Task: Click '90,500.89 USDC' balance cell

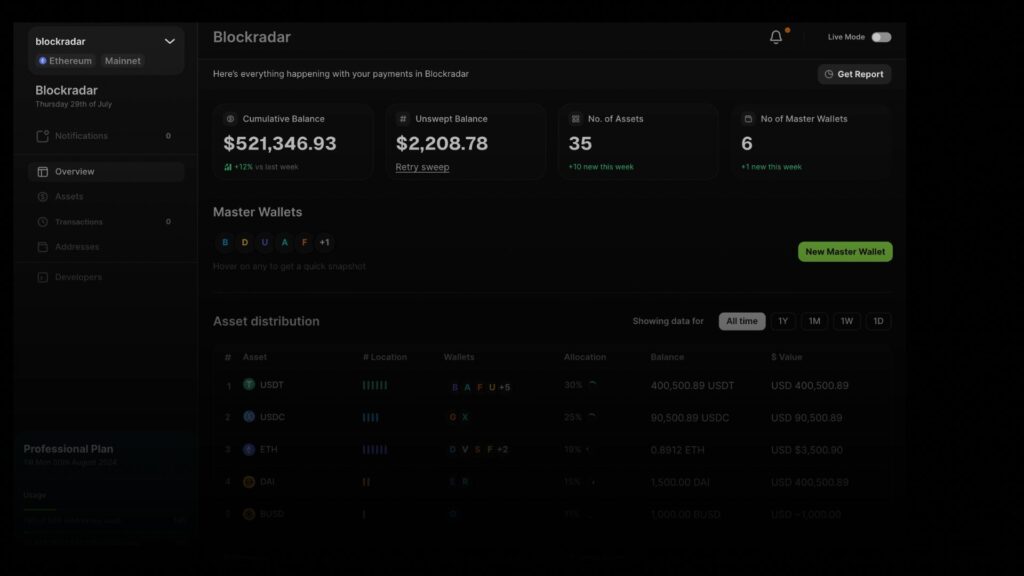Action: click(x=690, y=418)
